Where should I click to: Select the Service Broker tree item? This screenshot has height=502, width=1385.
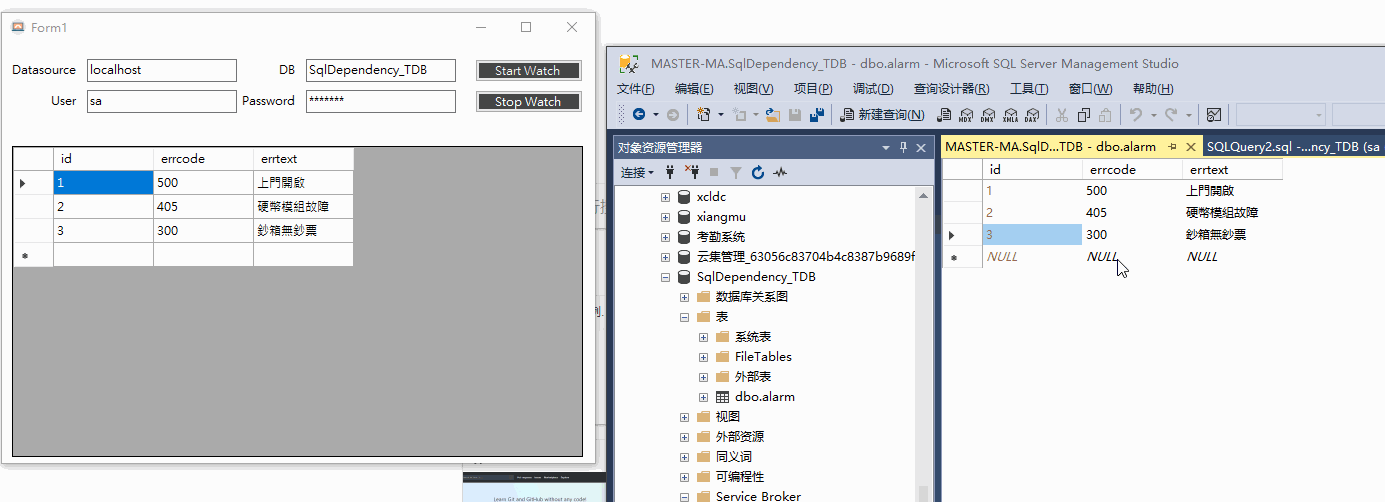pyautogui.click(x=757, y=497)
